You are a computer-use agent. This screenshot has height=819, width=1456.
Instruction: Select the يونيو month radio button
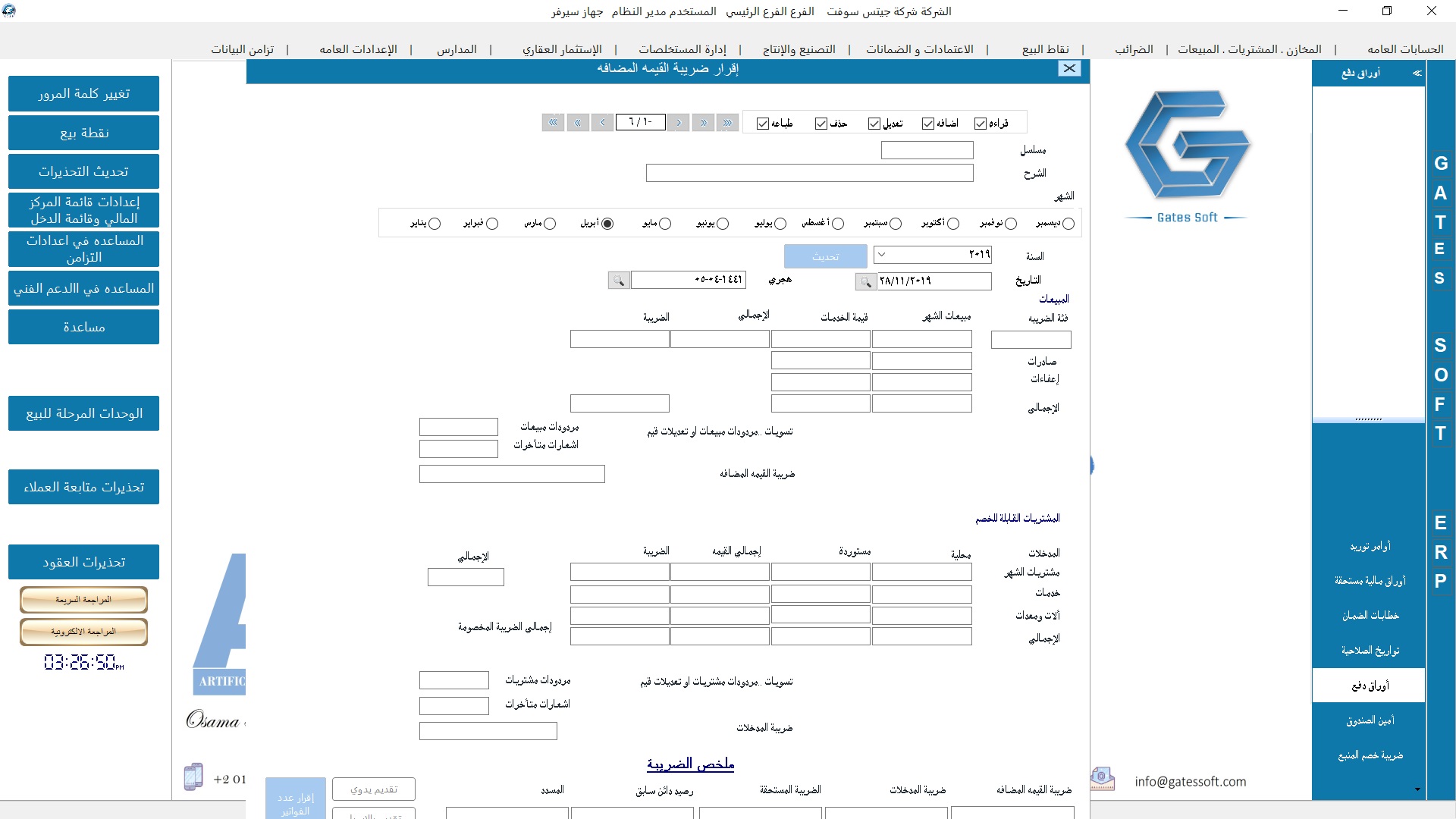point(723,224)
